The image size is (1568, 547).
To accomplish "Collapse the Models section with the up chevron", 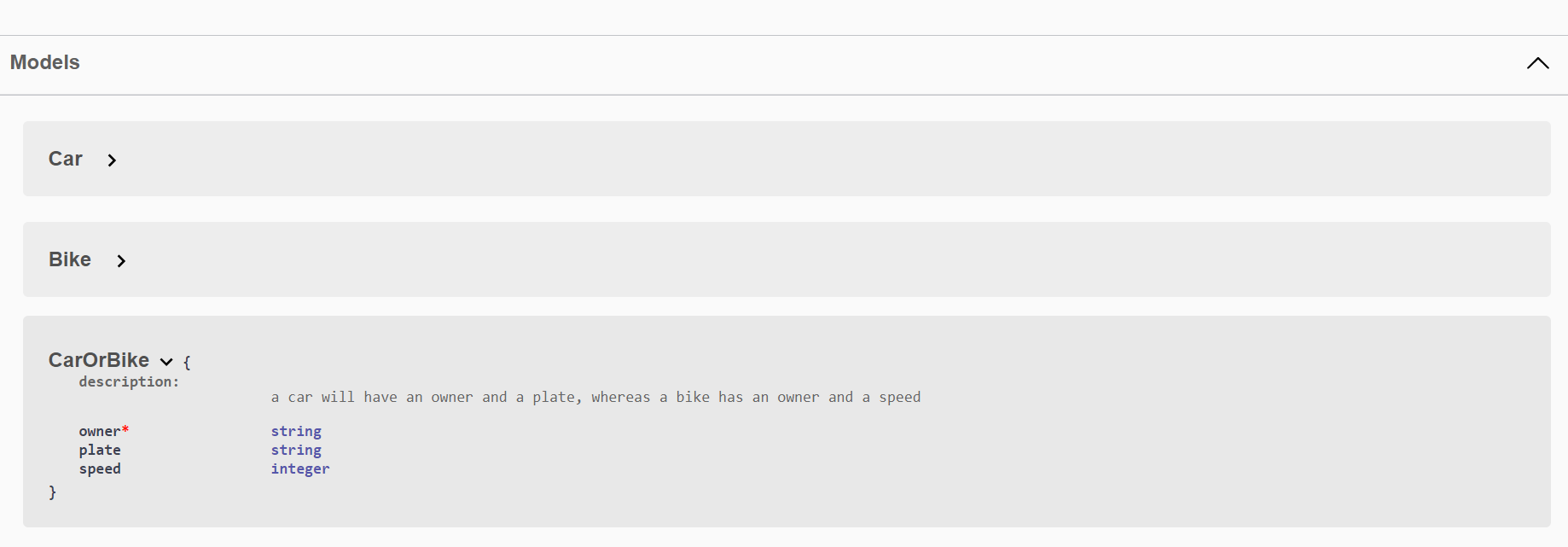I will (x=1537, y=63).
